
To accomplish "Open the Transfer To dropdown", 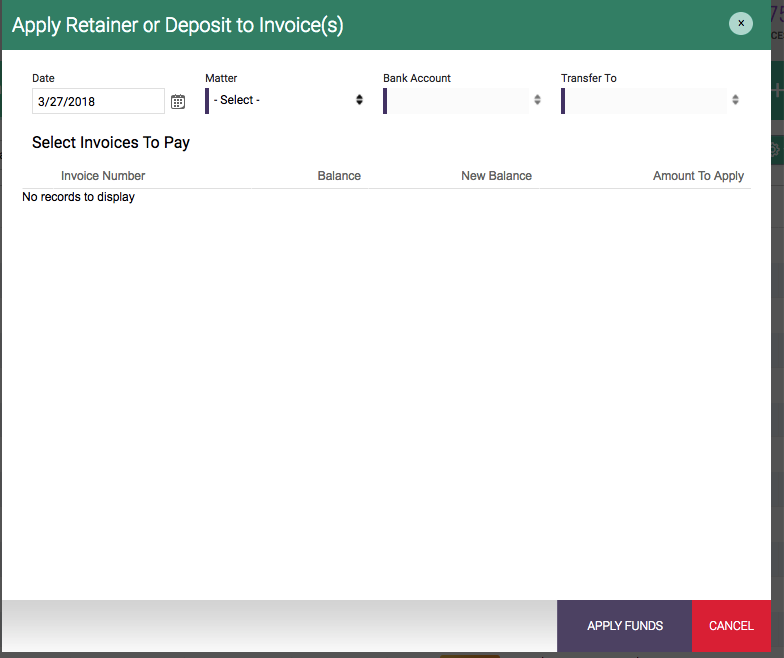I will (651, 100).
